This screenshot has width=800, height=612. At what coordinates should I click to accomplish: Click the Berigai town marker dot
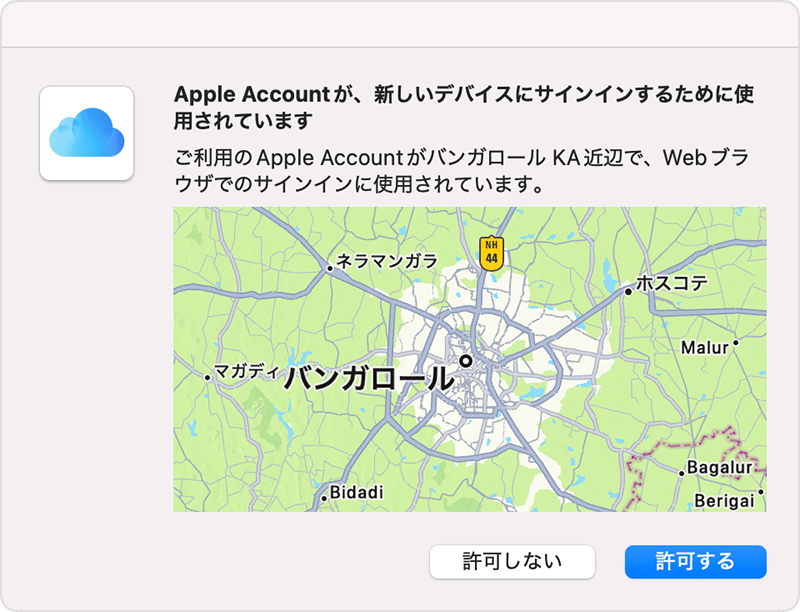(761, 492)
